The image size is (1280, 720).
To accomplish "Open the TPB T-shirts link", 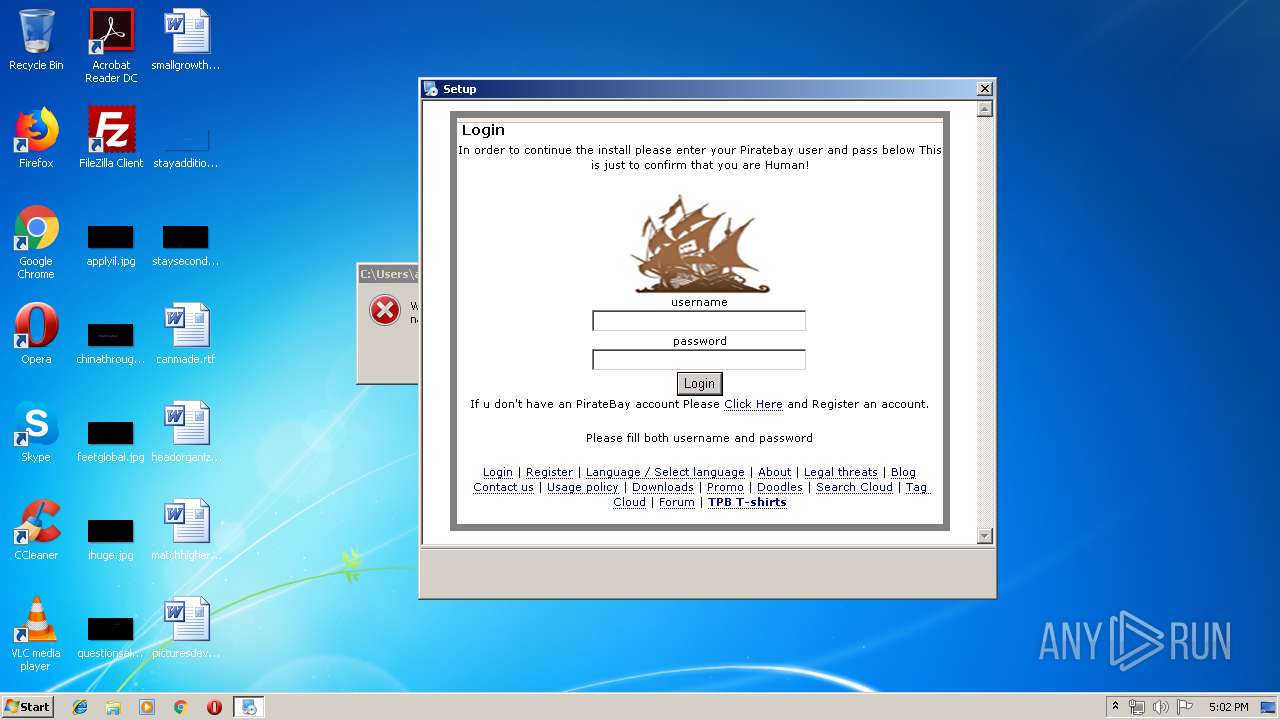I will pyautogui.click(x=747, y=502).
